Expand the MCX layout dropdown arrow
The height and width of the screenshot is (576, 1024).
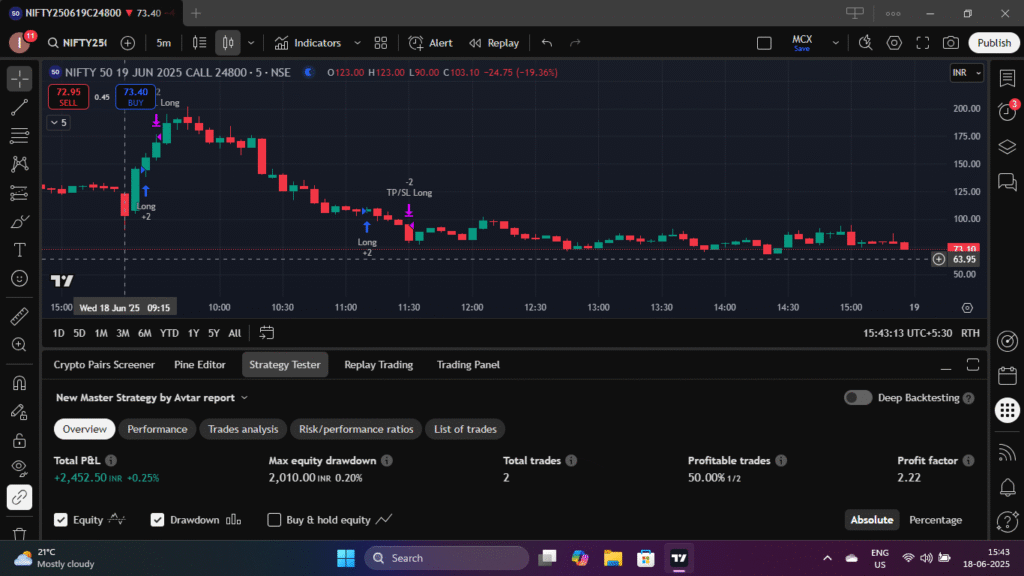pos(835,43)
